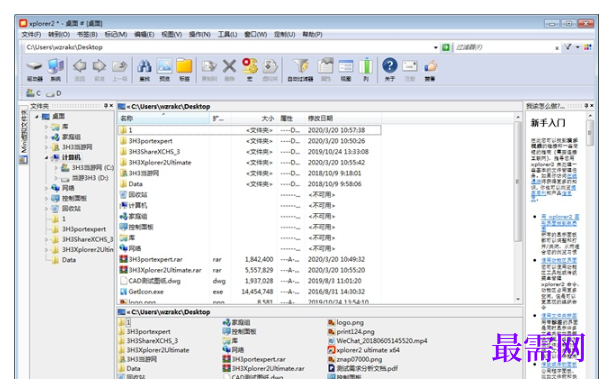The height and width of the screenshot is (379, 604).
Task: Sort by the 属性 column header
Action: tap(290, 118)
